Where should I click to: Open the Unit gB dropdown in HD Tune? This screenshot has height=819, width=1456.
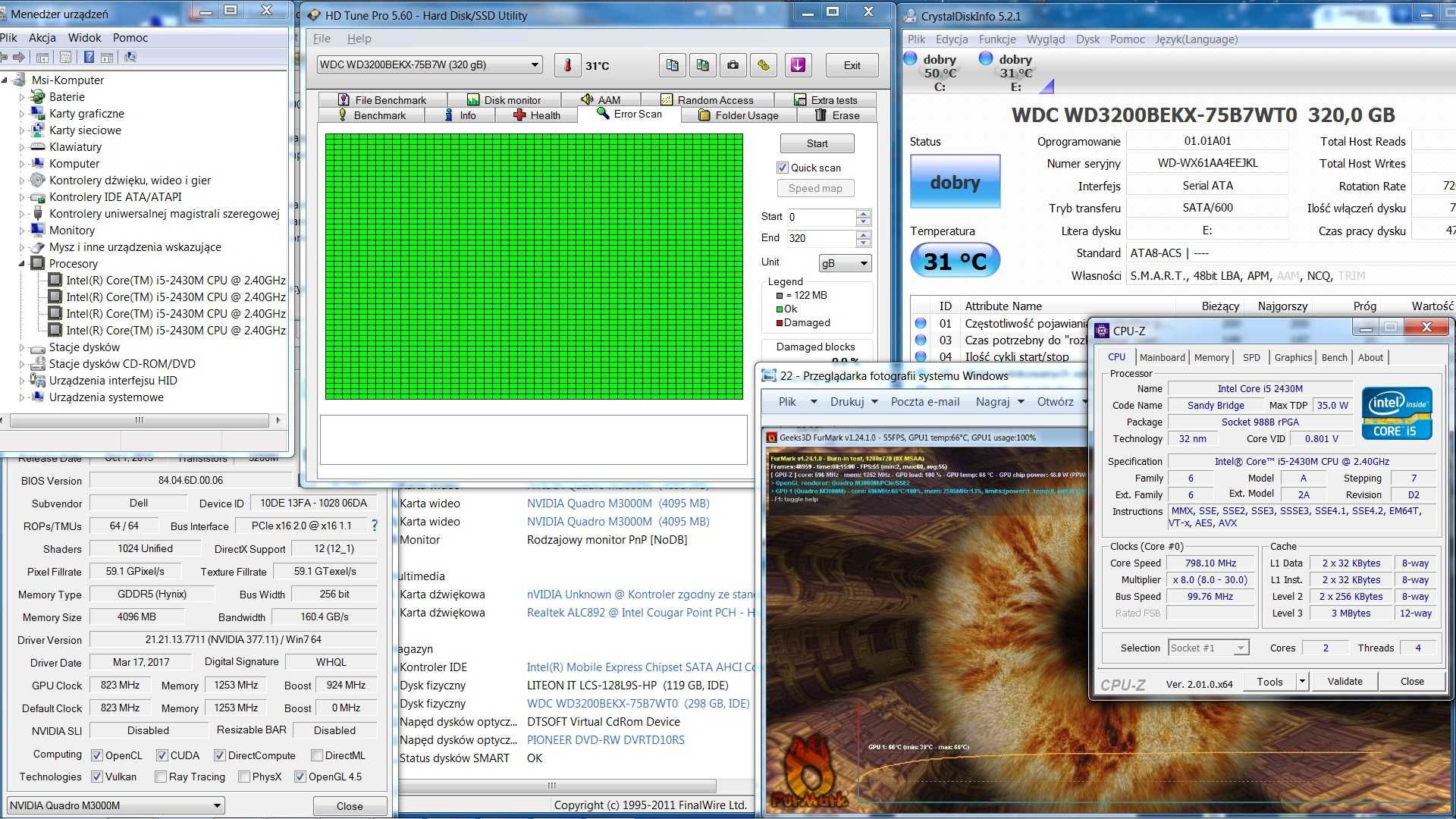coord(846,262)
